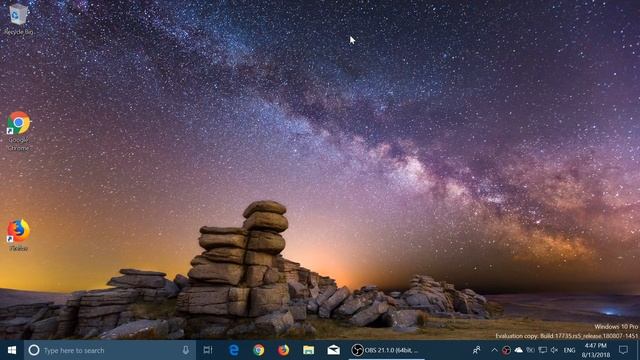Click the Cortana circle icon in search box

[34, 350]
